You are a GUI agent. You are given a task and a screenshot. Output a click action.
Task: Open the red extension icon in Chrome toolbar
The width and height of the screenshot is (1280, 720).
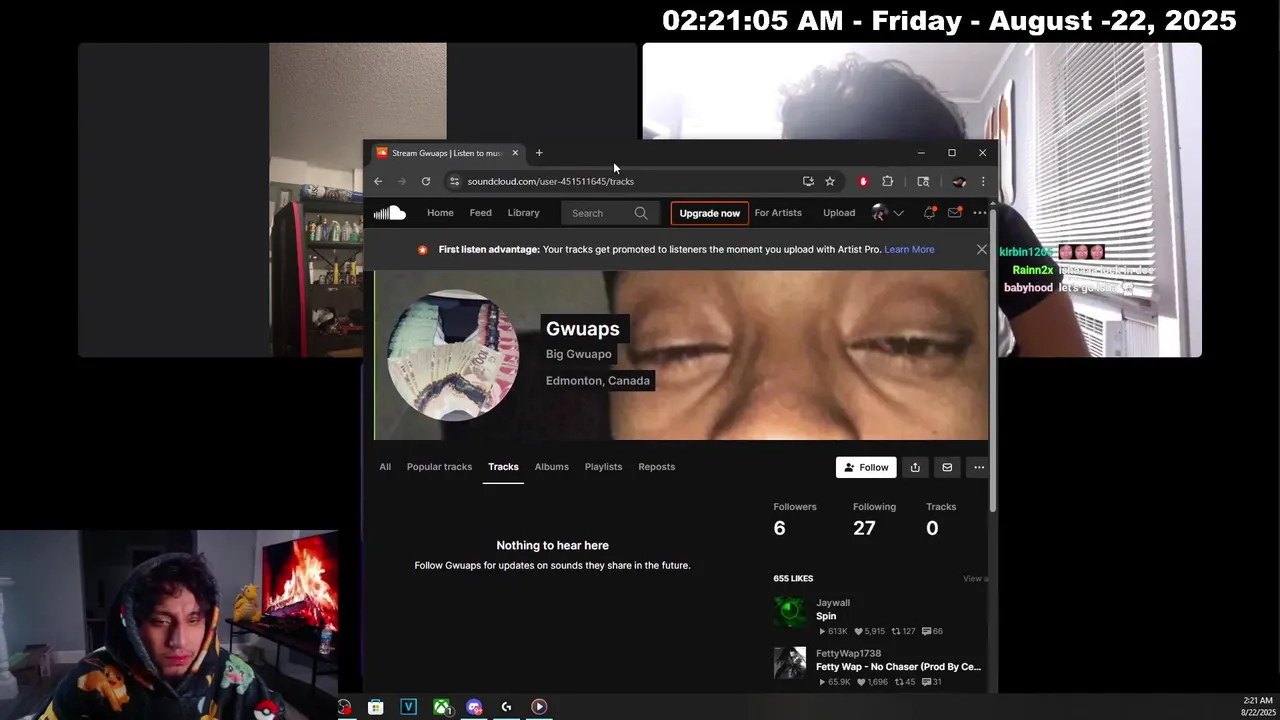tap(863, 181)
